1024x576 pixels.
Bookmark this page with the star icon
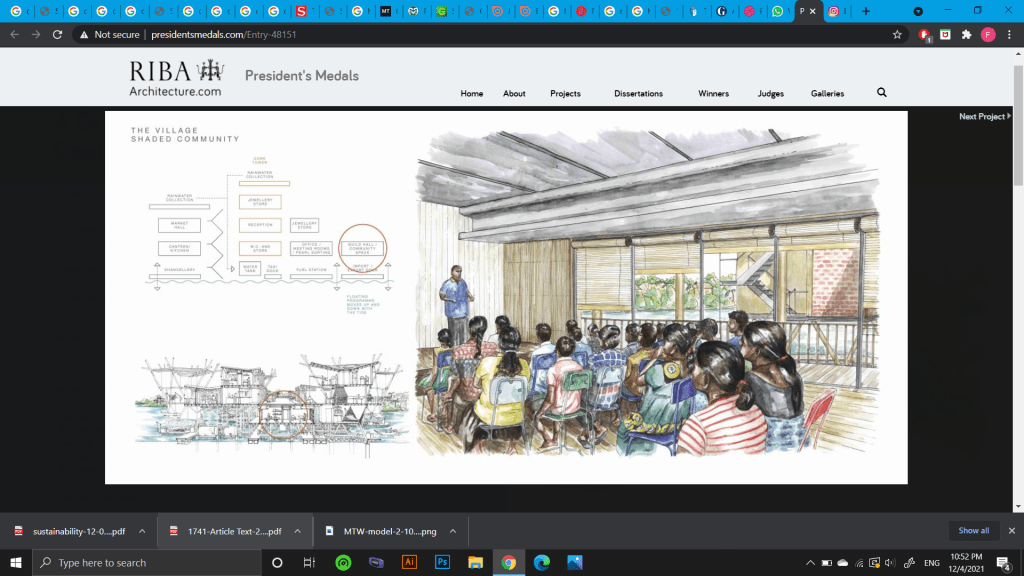897,34
